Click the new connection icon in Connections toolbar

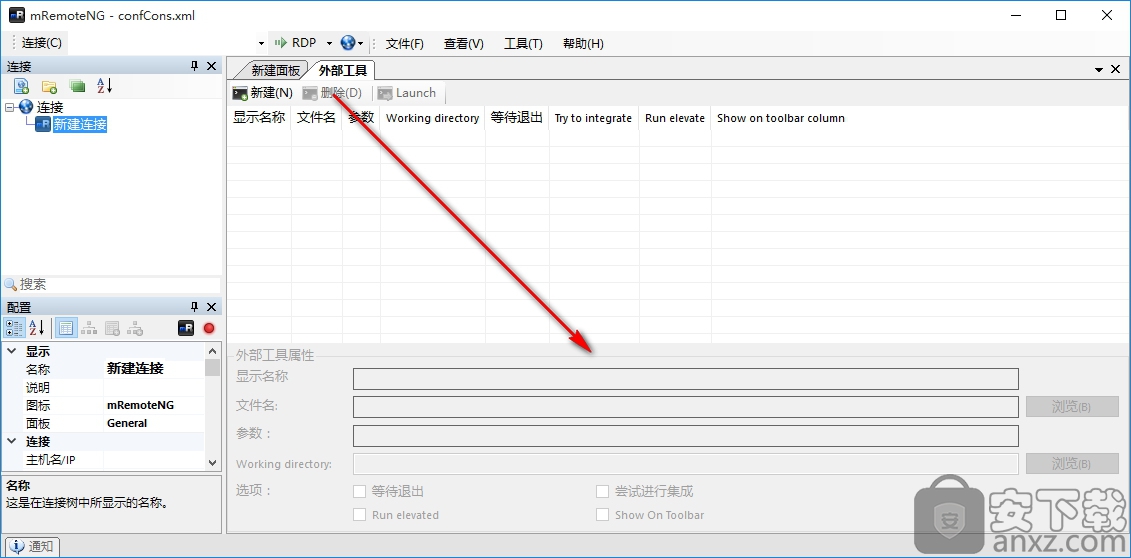[x=22, y=87]
